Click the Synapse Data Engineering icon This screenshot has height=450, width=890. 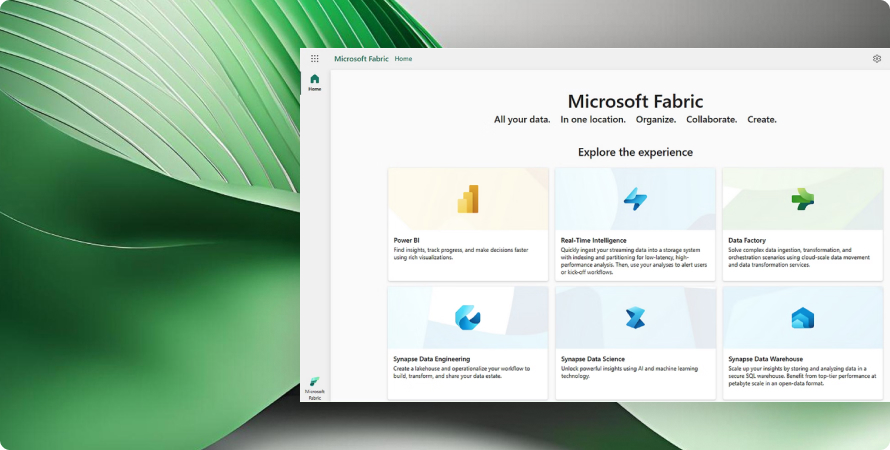tap(468, 318)
